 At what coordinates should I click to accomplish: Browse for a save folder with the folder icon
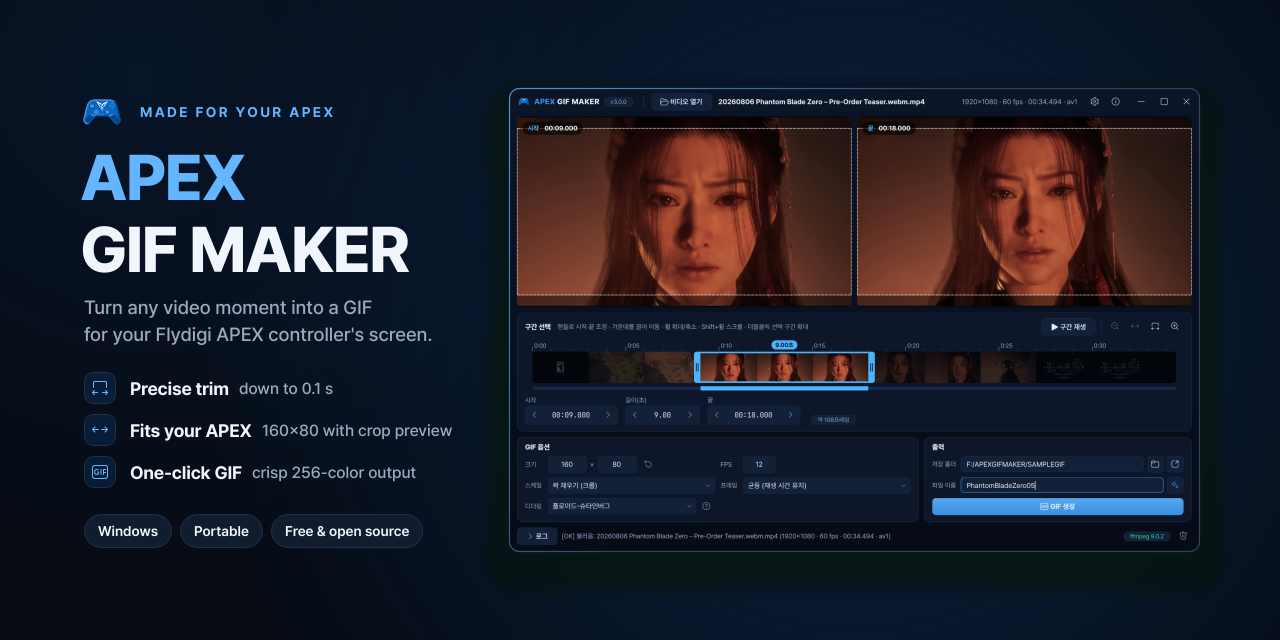(1155, 464)
